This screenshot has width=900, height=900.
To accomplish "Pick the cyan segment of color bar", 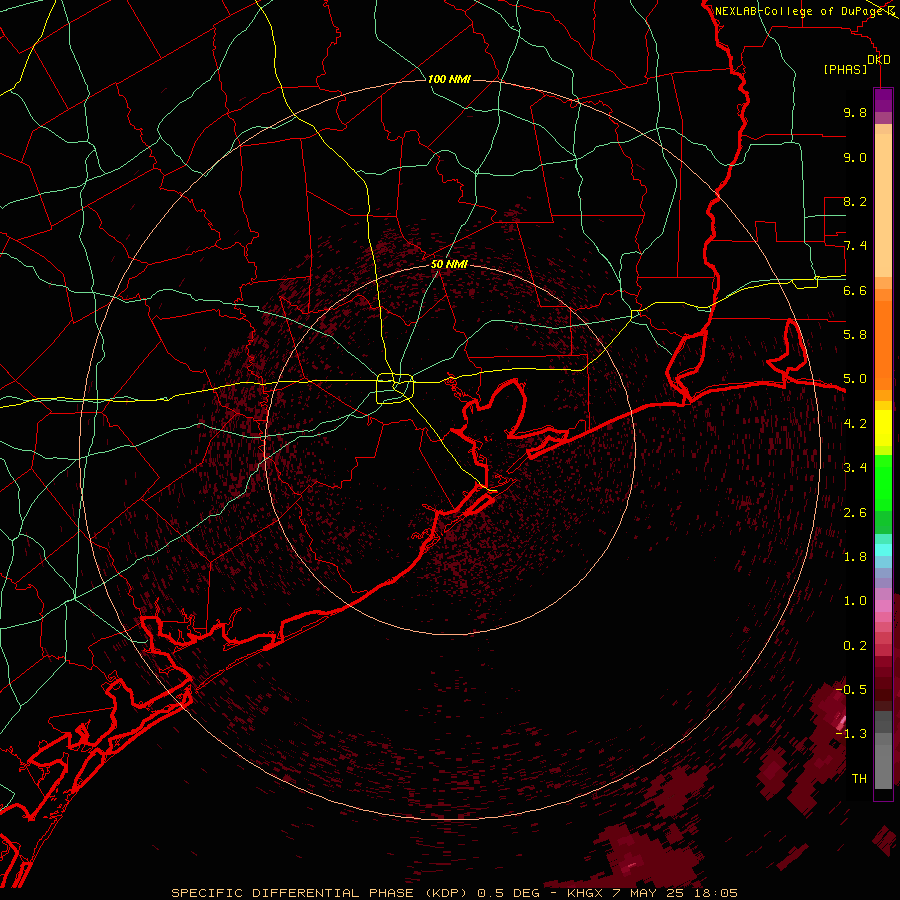I will click(x=883, y=550).
